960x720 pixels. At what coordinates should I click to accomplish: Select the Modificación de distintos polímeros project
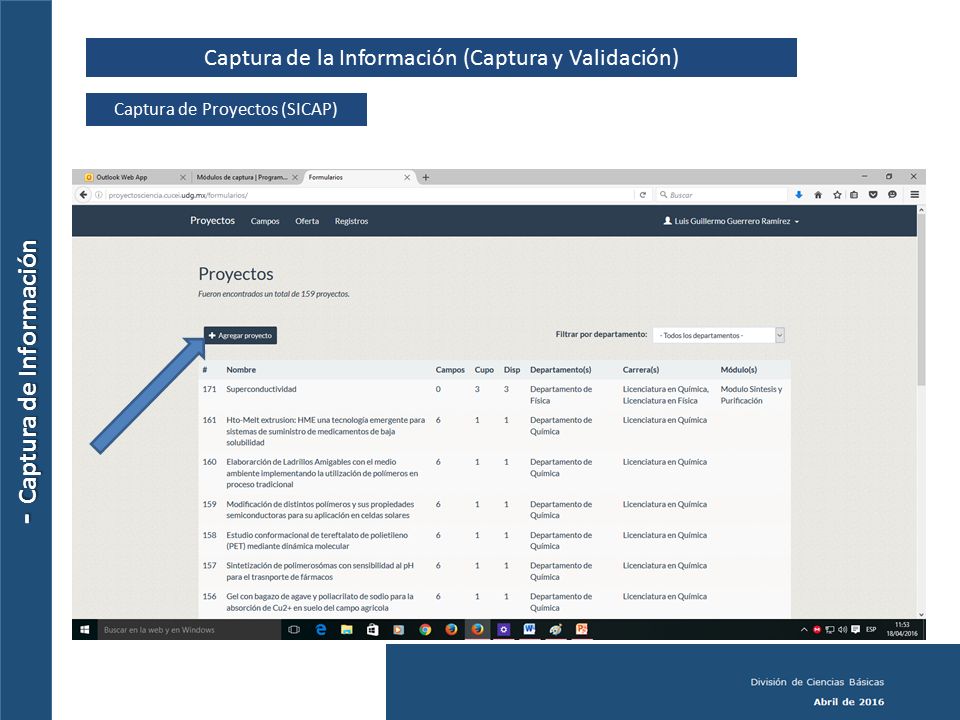(x=320, y=509)
